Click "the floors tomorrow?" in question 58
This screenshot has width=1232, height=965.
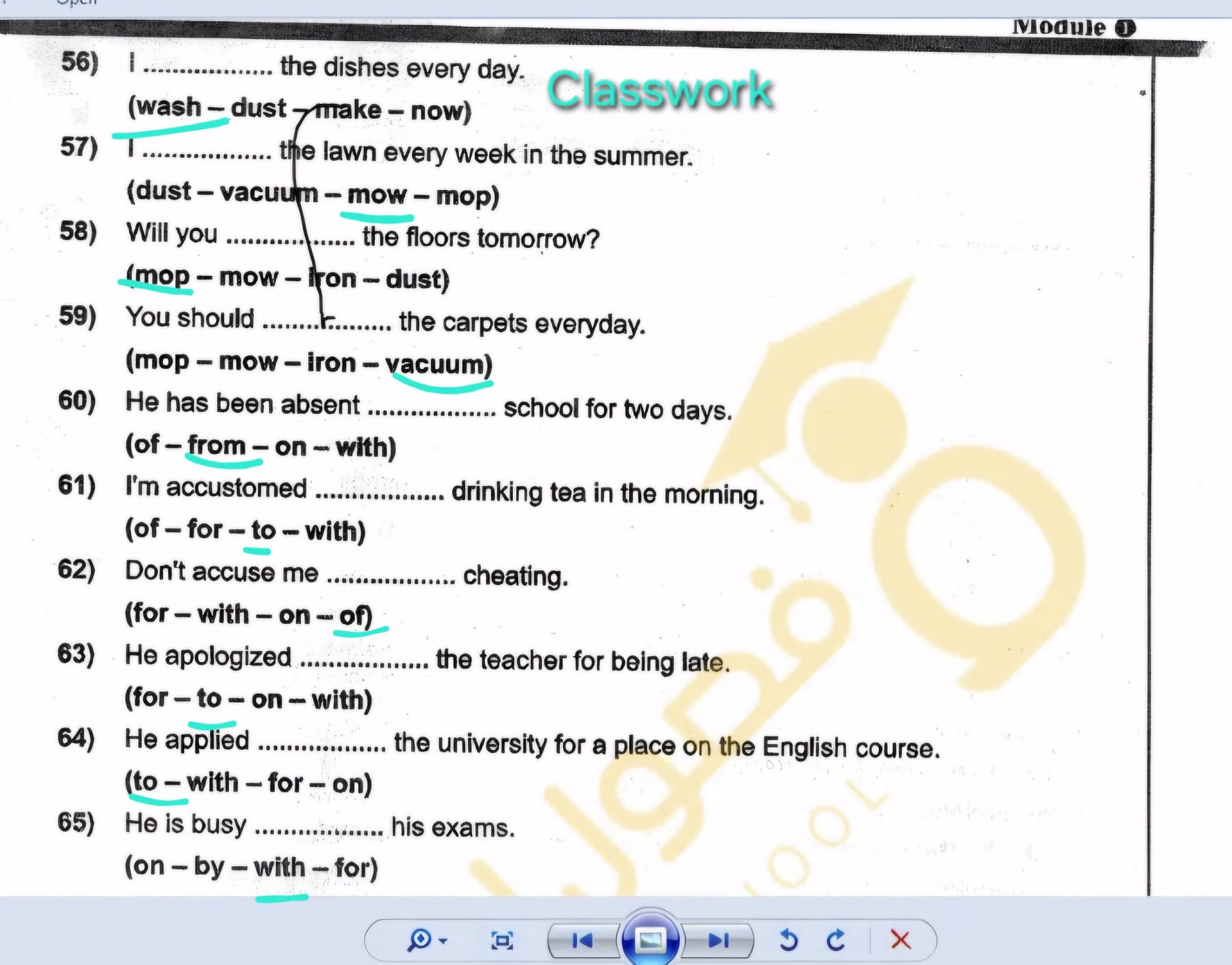pyautogui.click(x=481, y=238)
